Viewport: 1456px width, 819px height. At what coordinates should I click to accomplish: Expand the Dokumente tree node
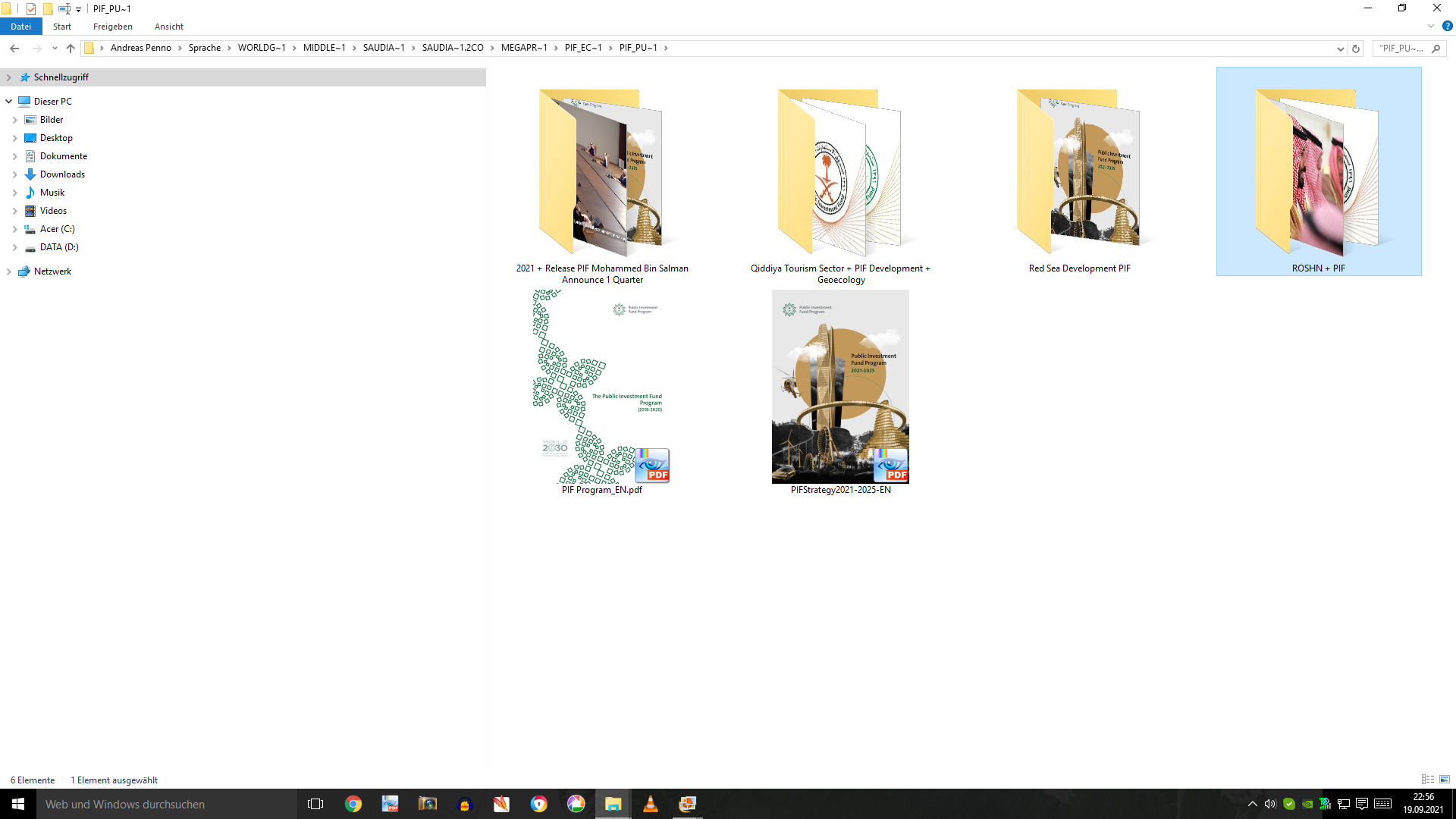click(x=14, y=156)
